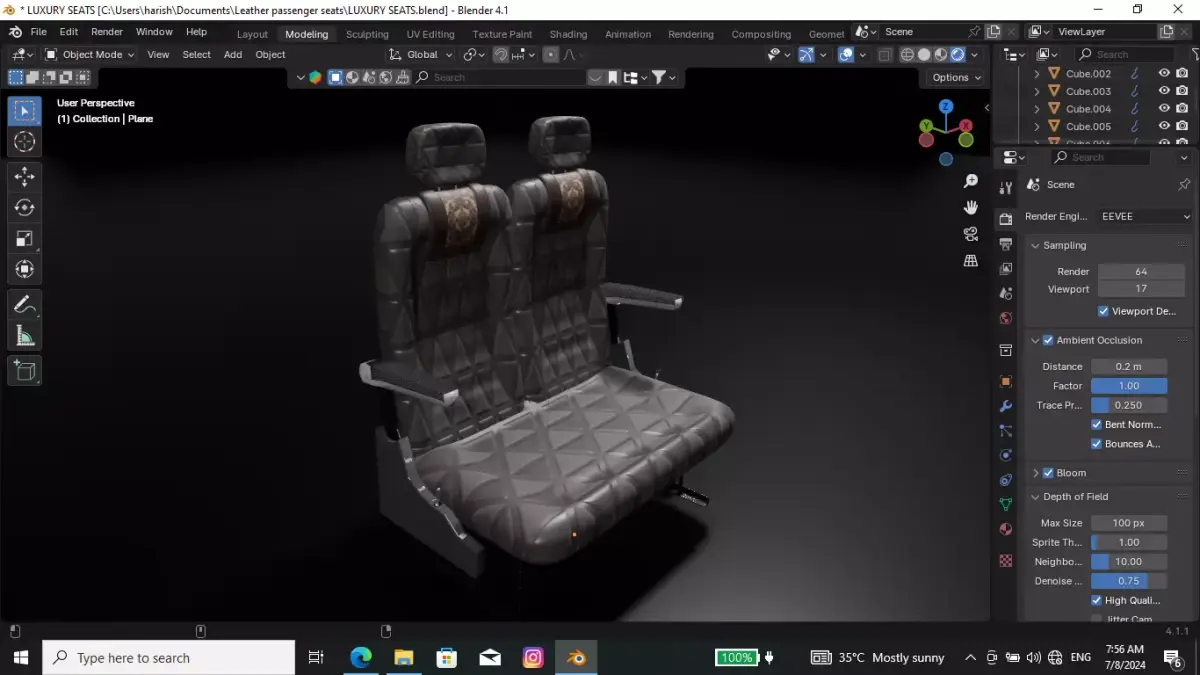The height and width of the screenshot is (675, 1200).
Task: Open the Object Mode dropdown
Action: (x=89, y=54)
